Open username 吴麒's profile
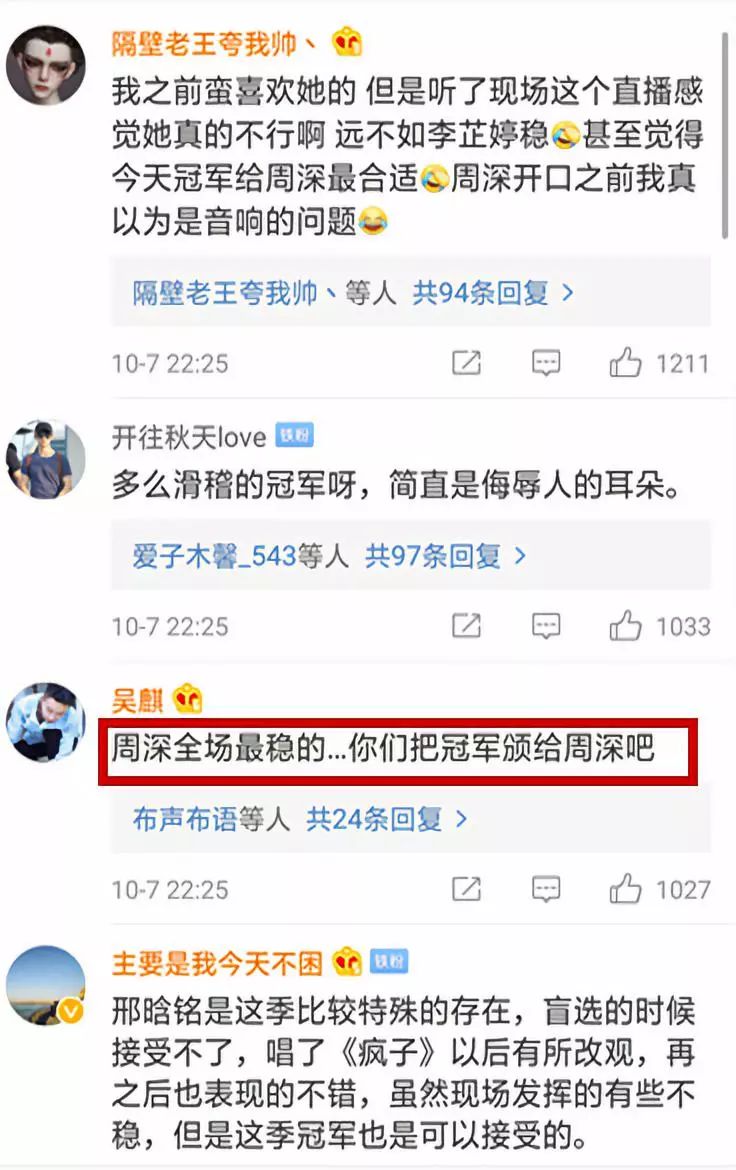Image resolution: width=736 pixels, height=1170 pixels. tap(137, 700)
